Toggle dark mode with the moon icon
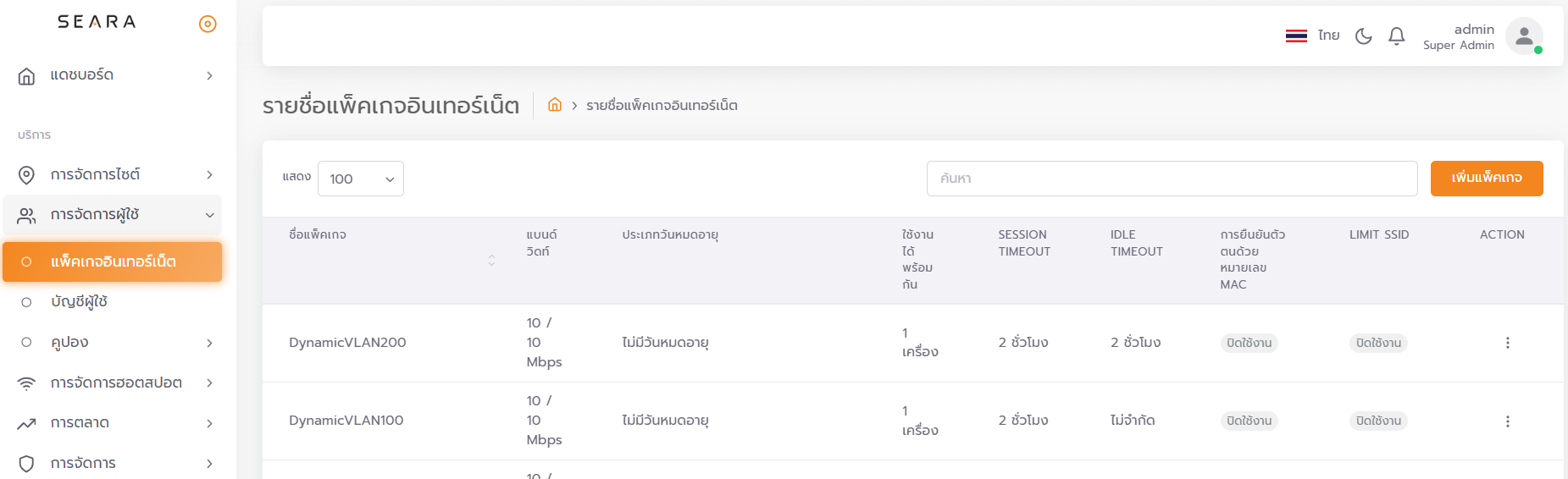This screenshot has height=479, width=1568. (x=1363, y=36)
